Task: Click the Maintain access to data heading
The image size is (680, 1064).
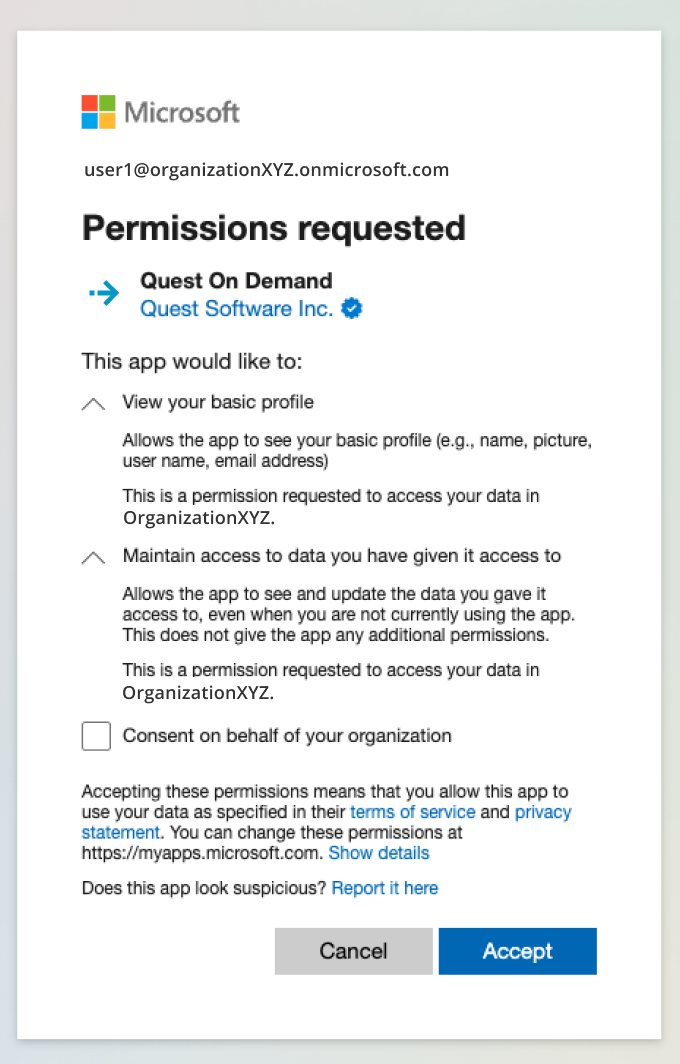Action: pyautogui.click(x=341, y=556)
